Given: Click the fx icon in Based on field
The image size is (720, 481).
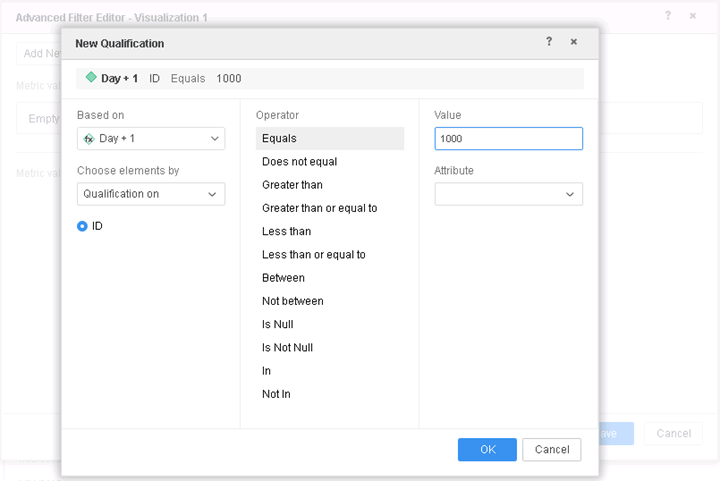Looking at the screenshot, I should 88,139.
